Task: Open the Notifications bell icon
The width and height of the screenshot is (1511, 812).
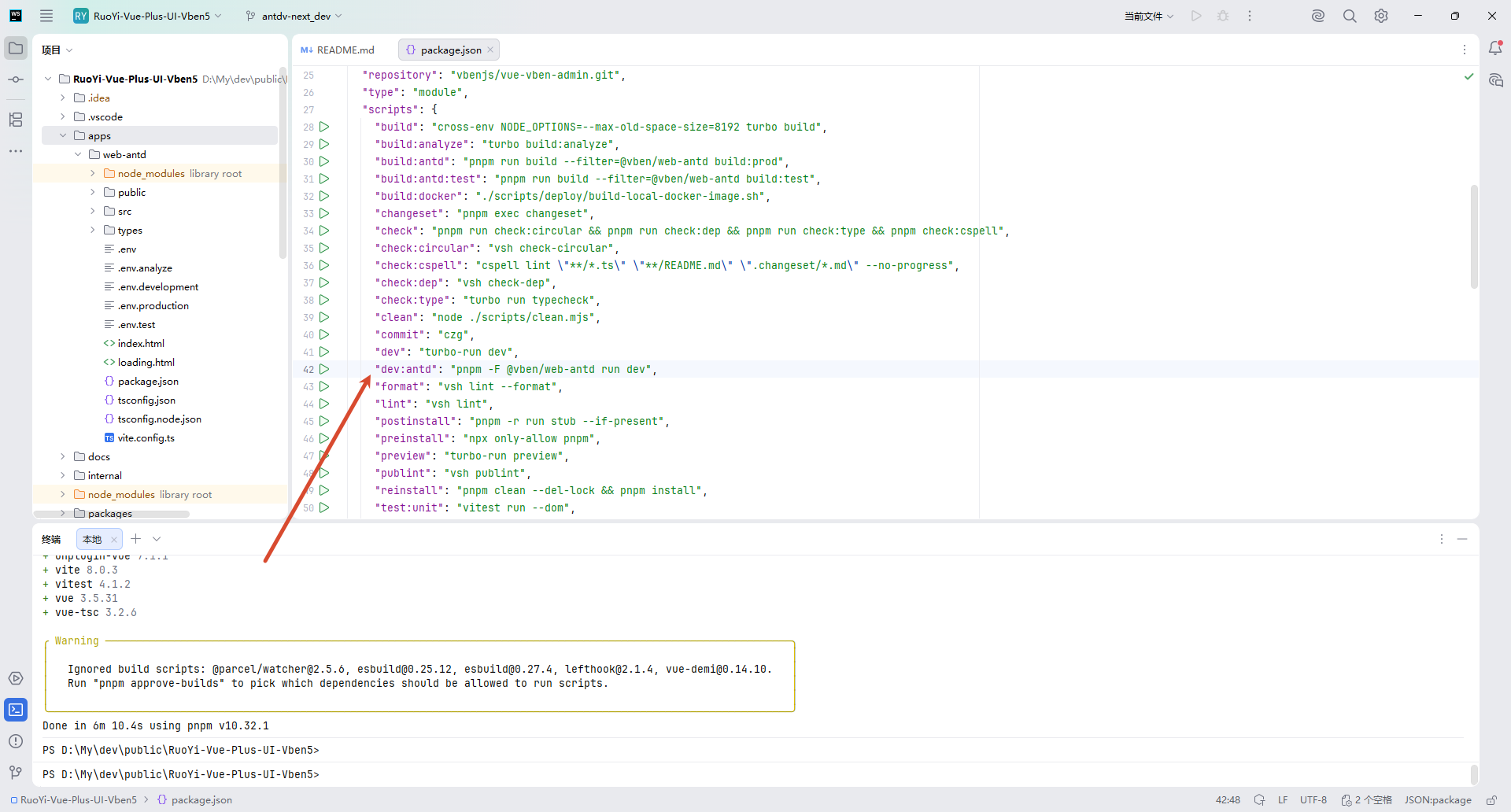Action: [1495, 48]
